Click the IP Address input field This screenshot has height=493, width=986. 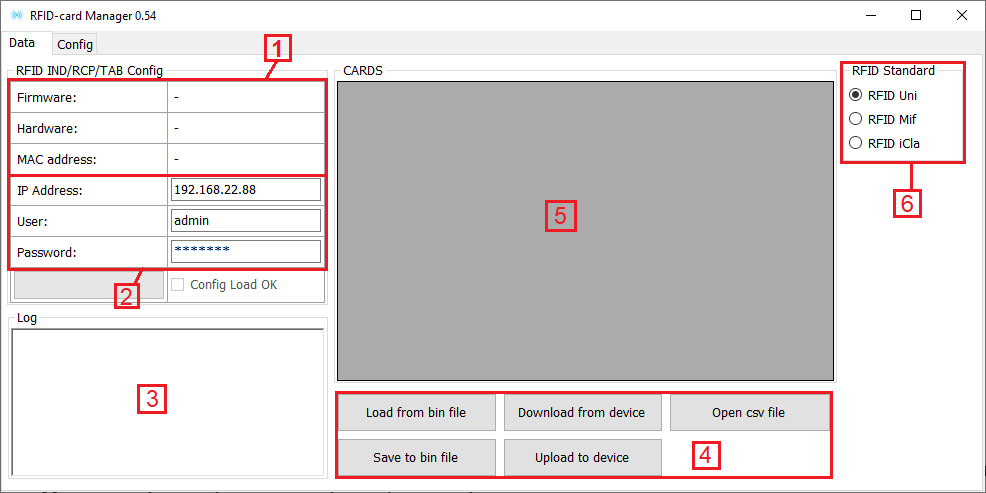tap(245, 190)
